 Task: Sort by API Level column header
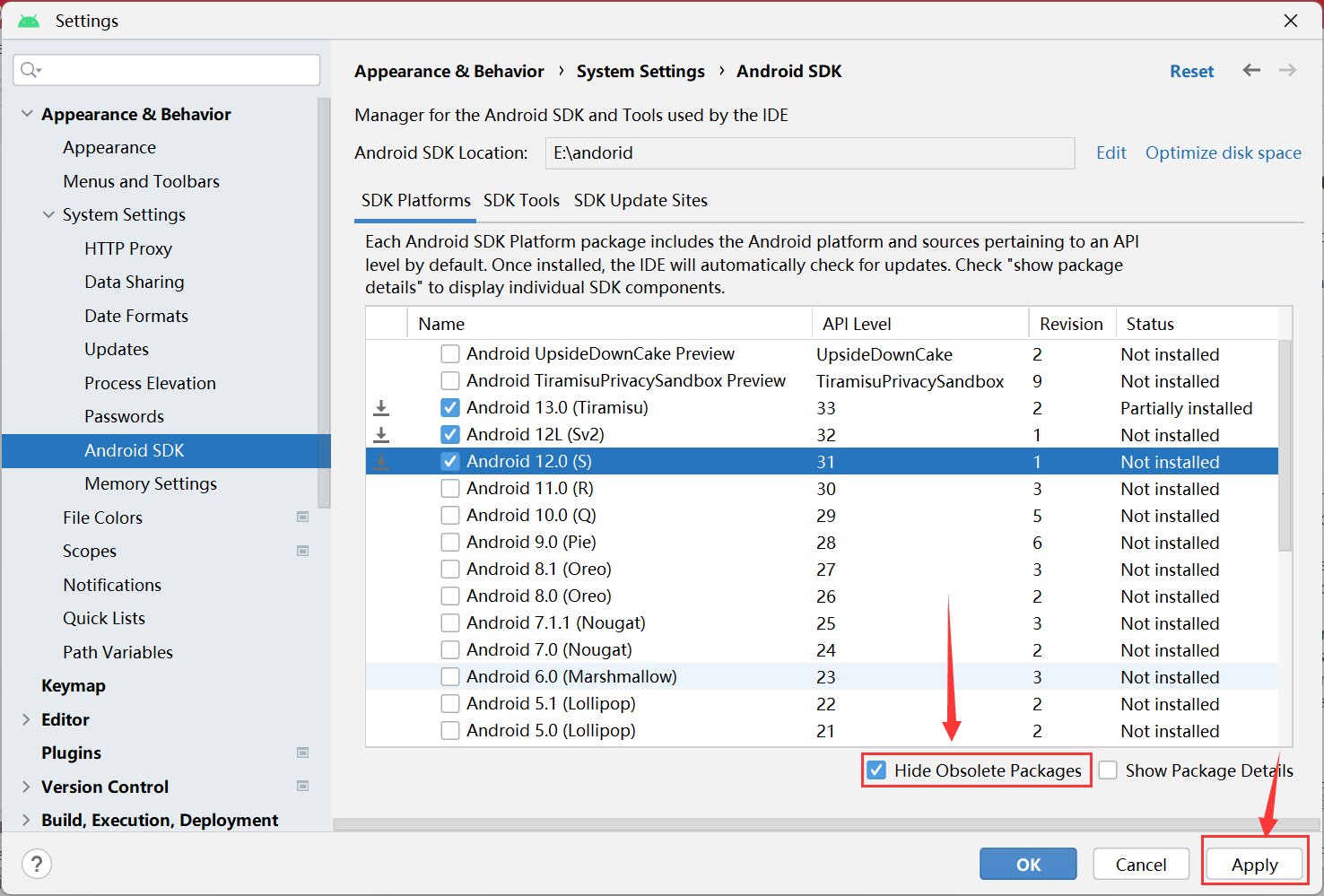point(920,324)
